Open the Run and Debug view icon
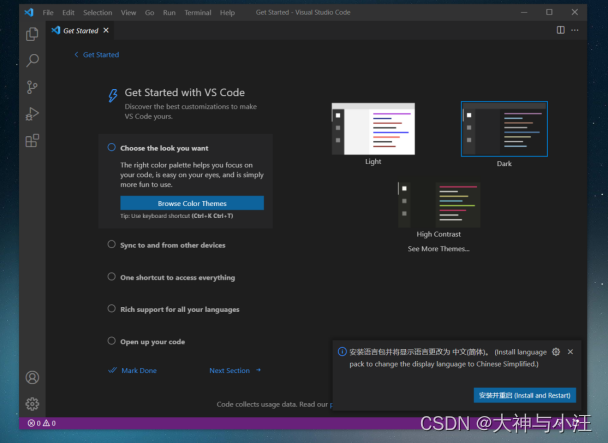Viewport: 608px width, 443px height. [32, 114]
